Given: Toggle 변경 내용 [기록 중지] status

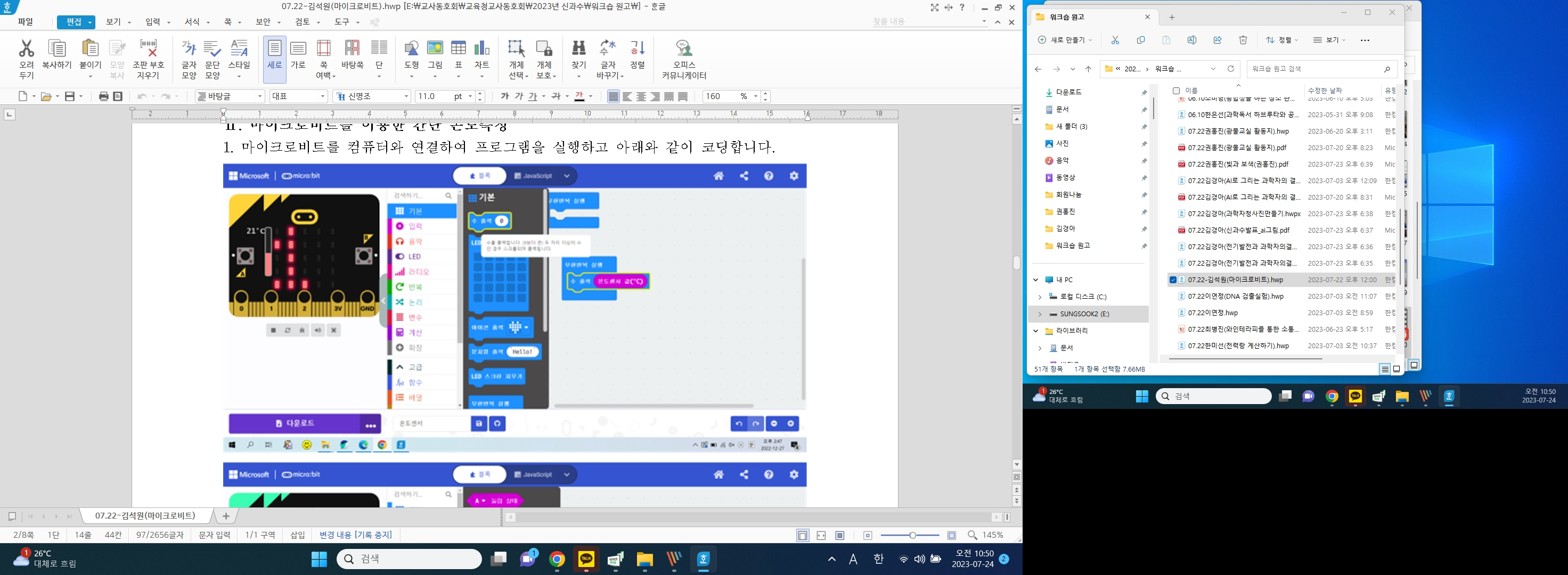Looking at the screenshot, I should pos(355,535).
